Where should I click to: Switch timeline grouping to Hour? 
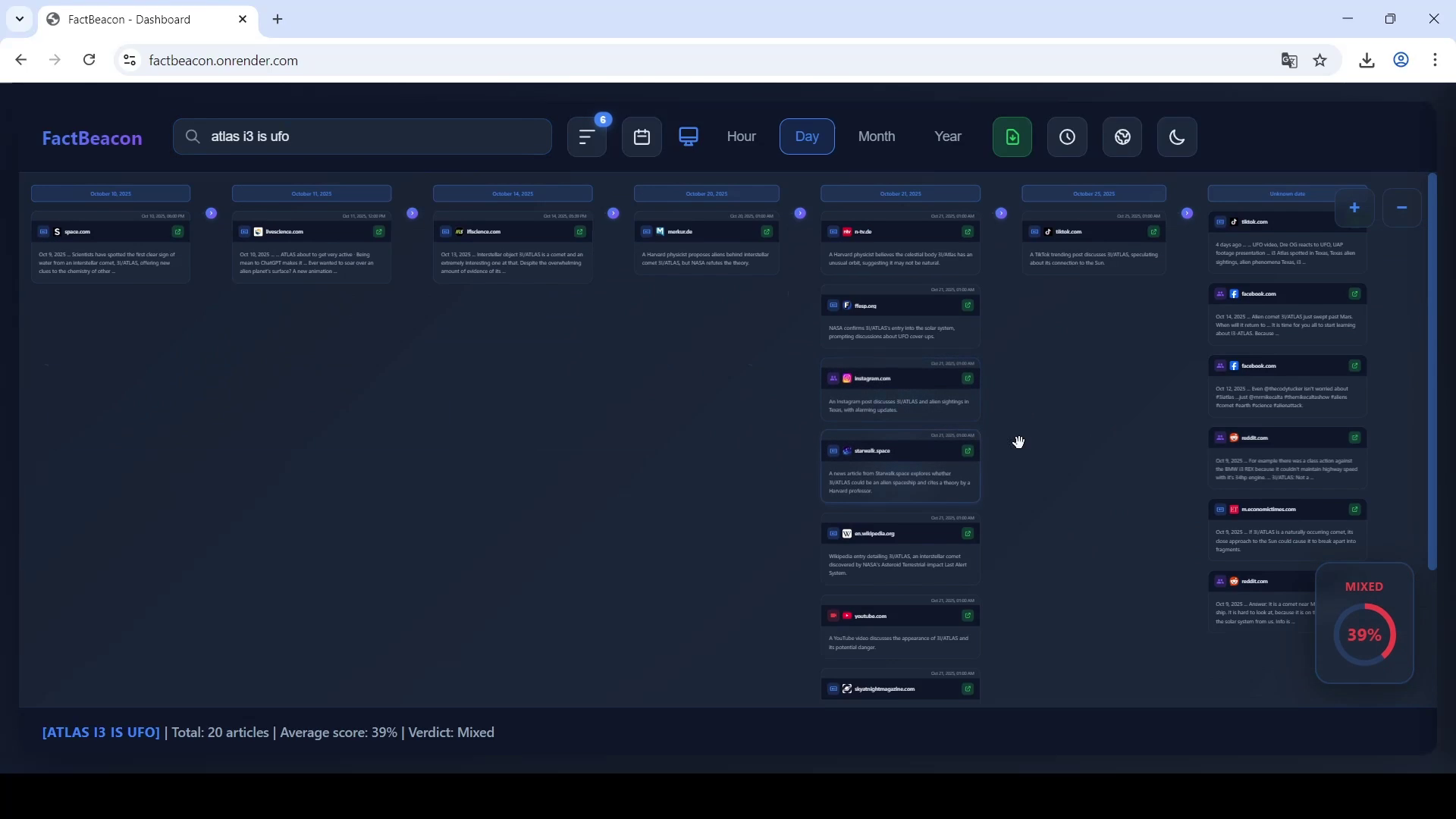741,136
